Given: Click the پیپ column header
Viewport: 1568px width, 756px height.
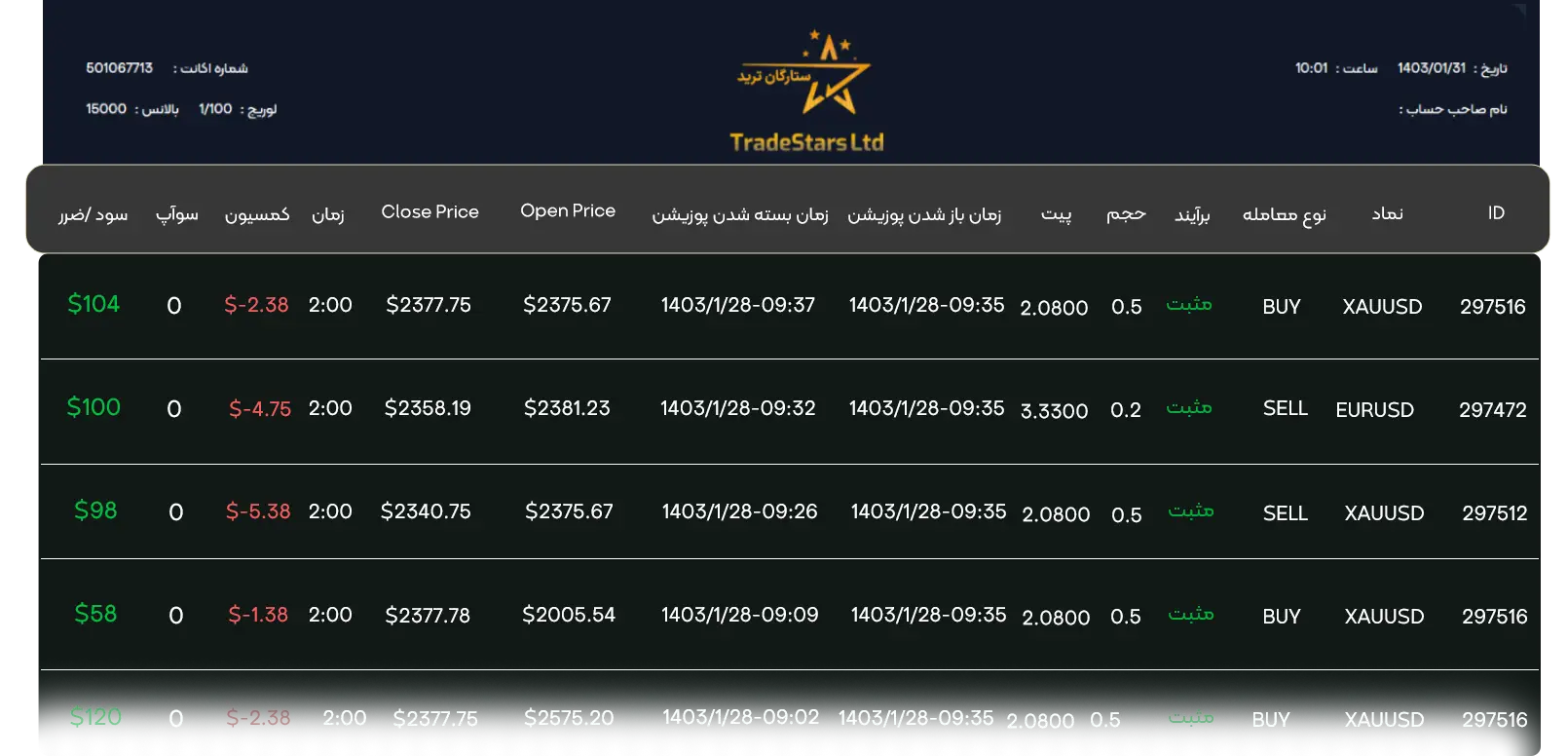Looking at the screenshot, I should (1056, 214).
